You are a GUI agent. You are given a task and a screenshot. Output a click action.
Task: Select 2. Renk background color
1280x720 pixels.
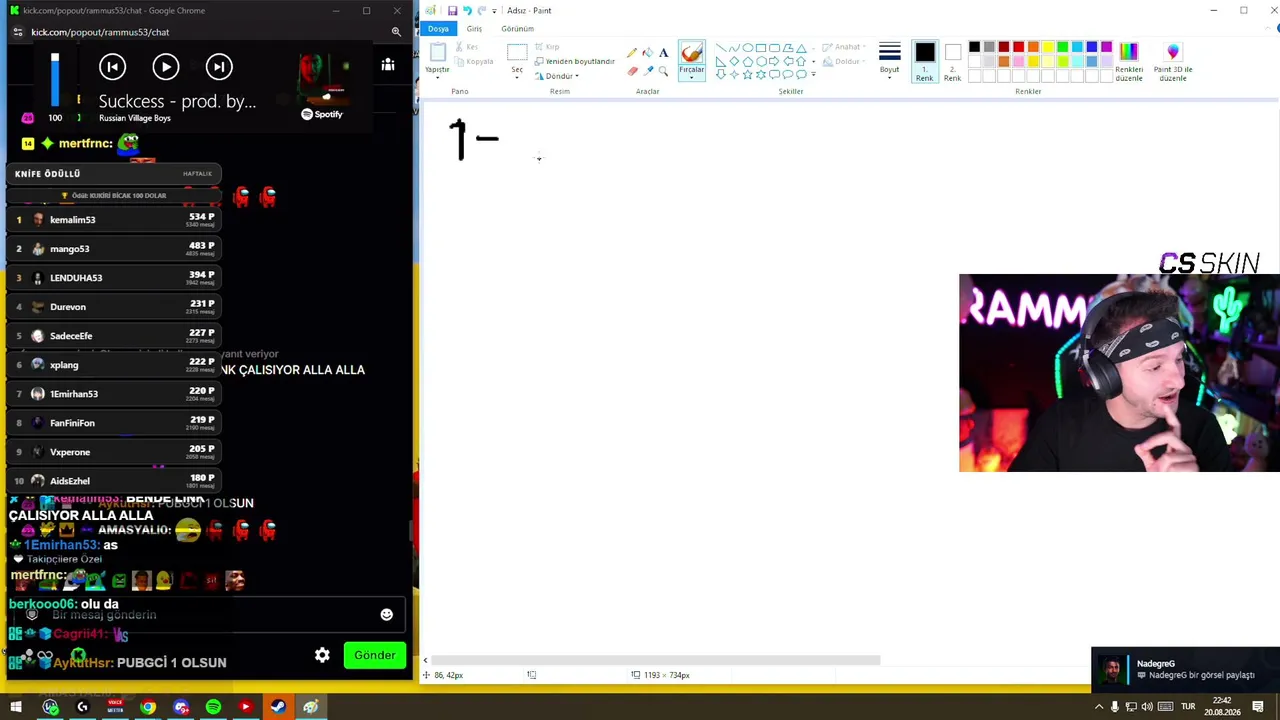click(x=952, y=62)
